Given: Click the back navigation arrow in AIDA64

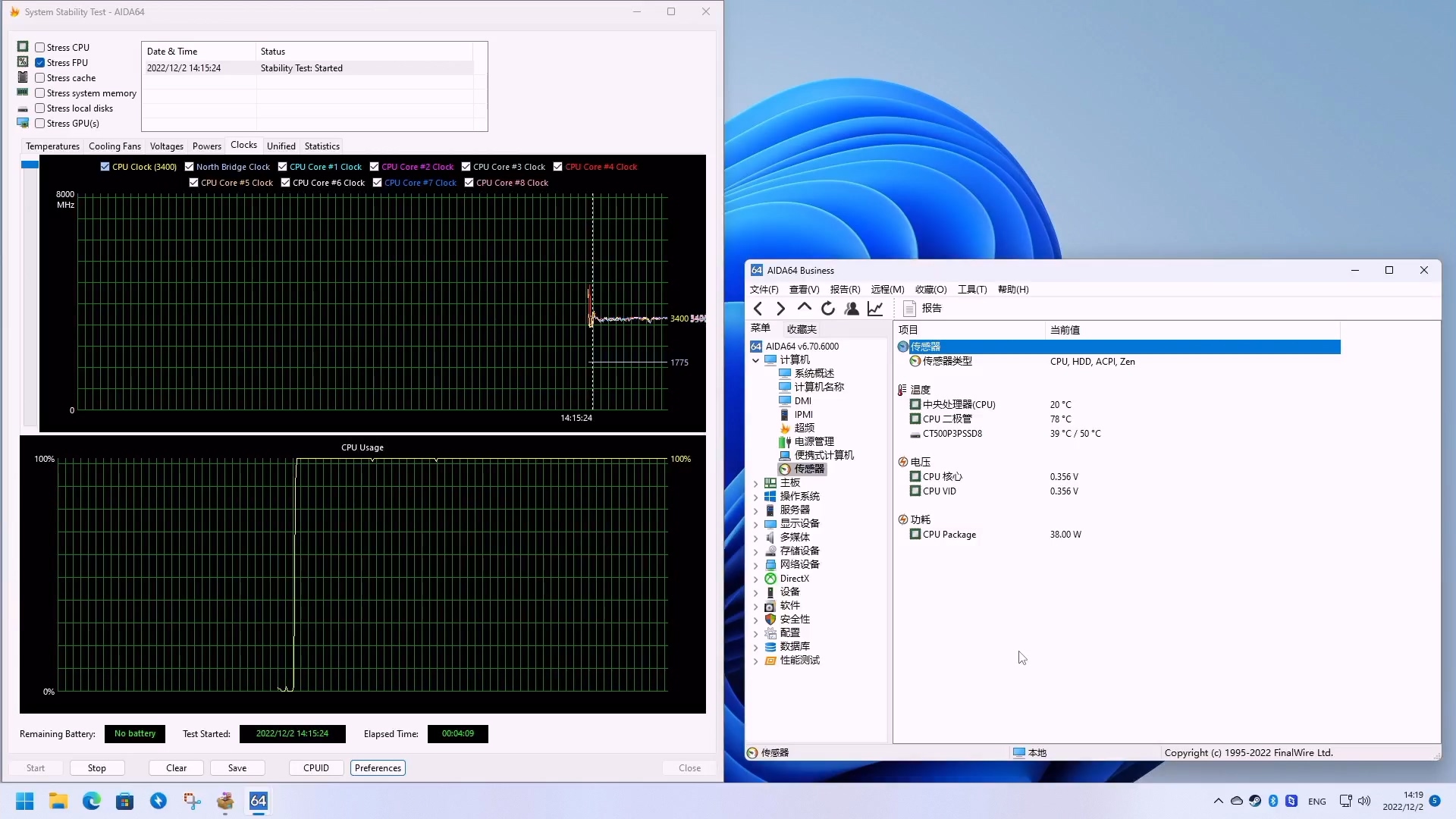Looking at the screenshot, I should point(758,308).
